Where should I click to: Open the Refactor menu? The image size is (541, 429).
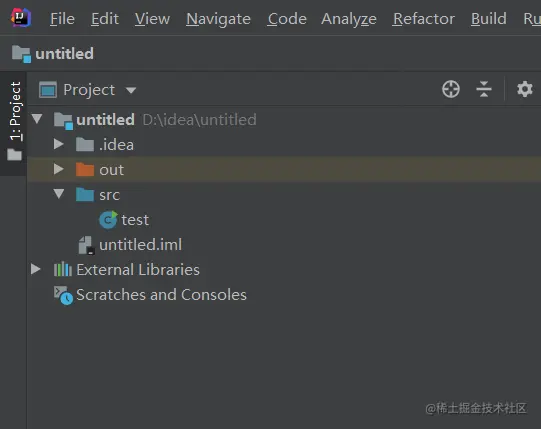tap(423, 18)
